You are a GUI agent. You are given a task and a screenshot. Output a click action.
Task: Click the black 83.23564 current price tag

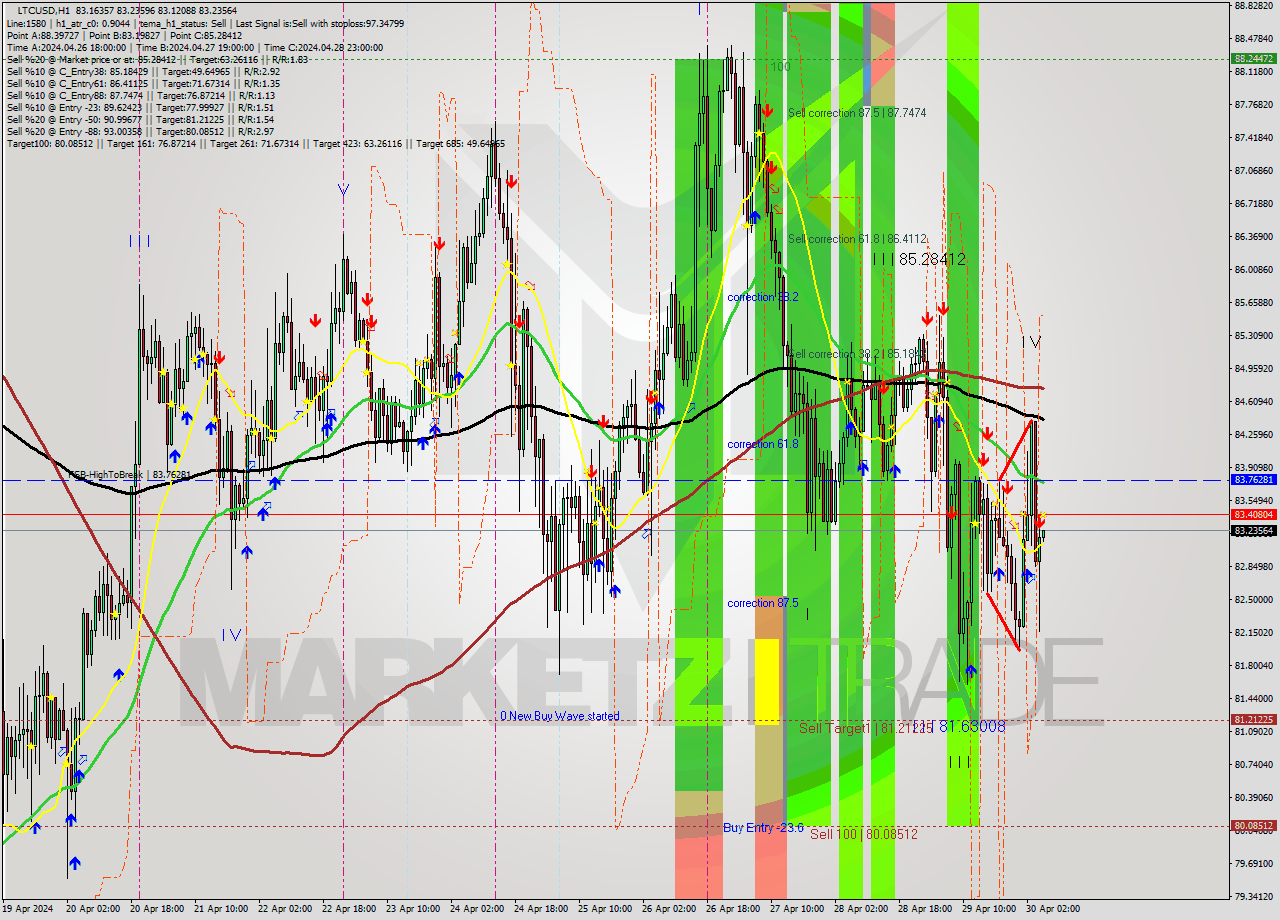[1253, 530]
